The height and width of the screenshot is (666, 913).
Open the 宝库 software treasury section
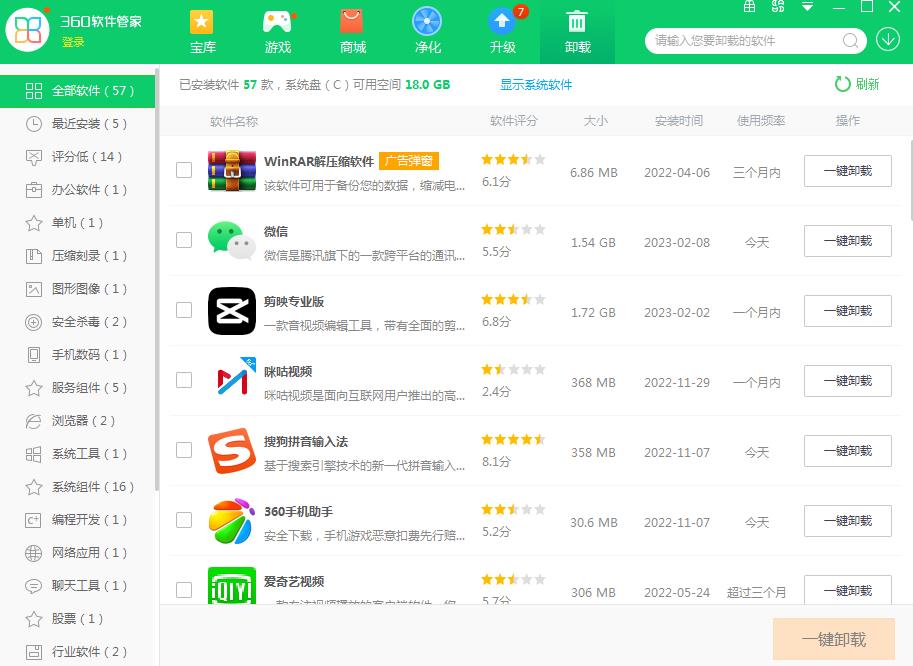(x=202, y=31)
